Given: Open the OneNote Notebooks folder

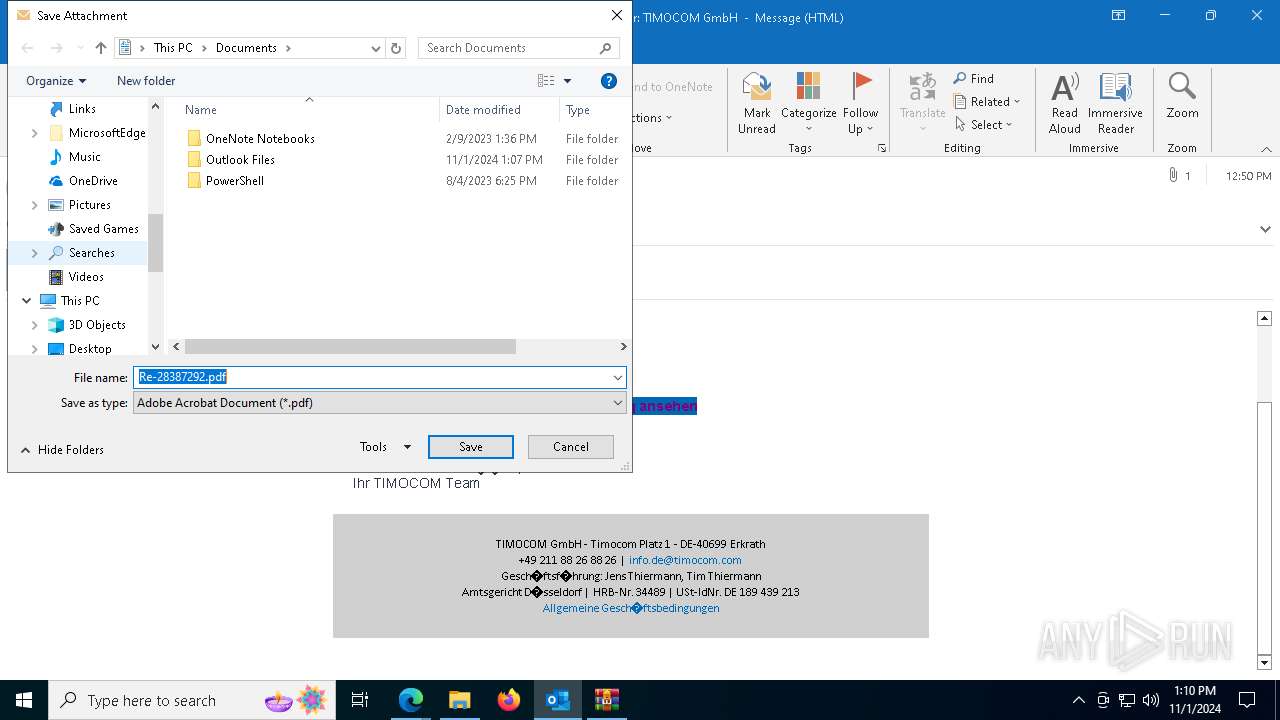Looking at the screenshot, I should tap(260, 139).
